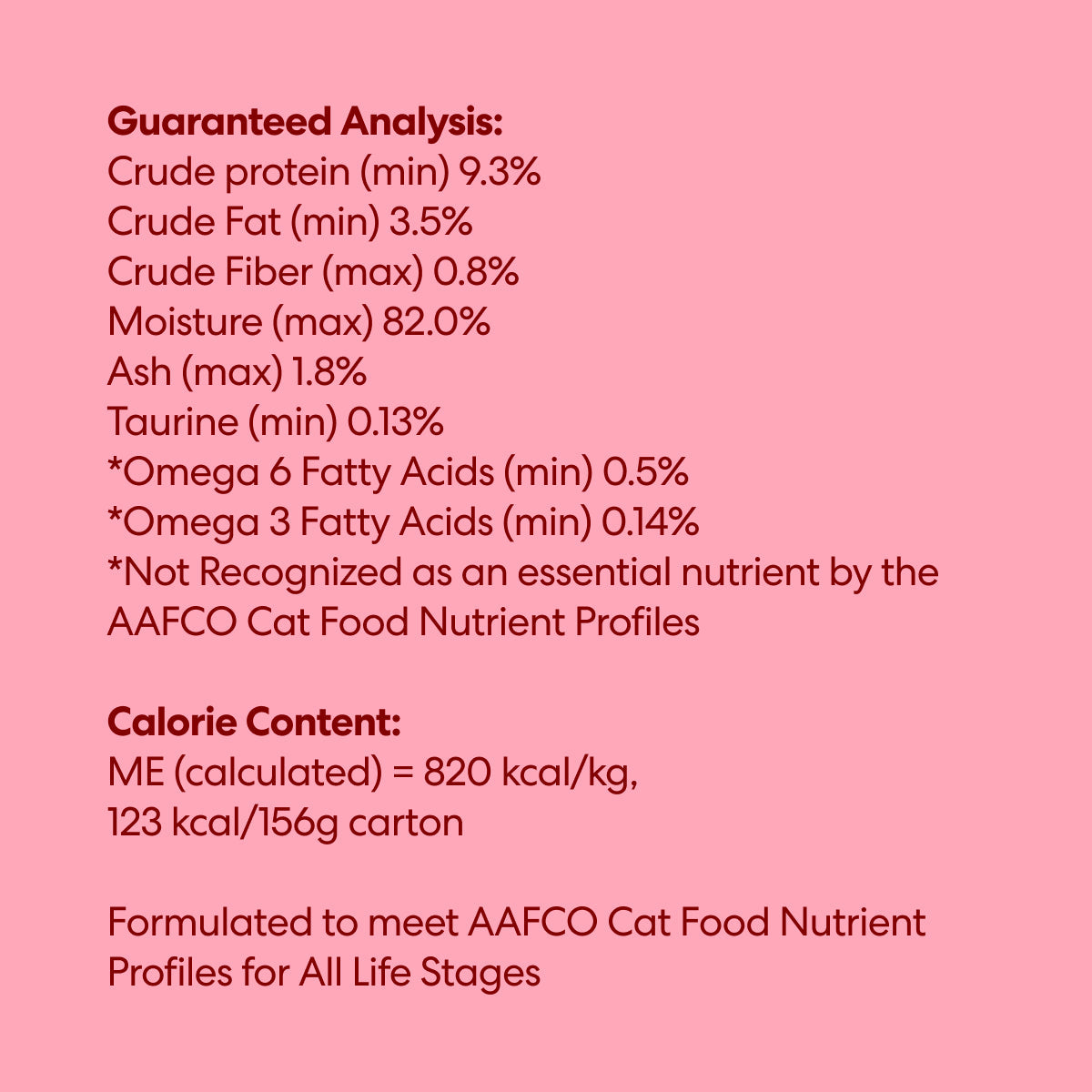Click the Taurine 0.13% text

pyautogui.click(x=276, y=421)
